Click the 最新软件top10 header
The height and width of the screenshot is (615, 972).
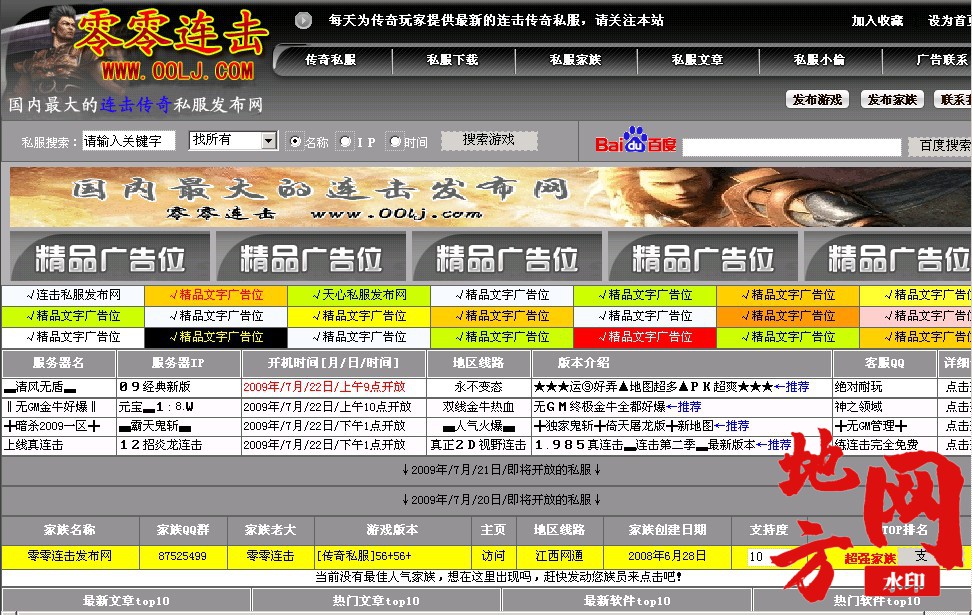pyautogui.click(x=627, y=601)
